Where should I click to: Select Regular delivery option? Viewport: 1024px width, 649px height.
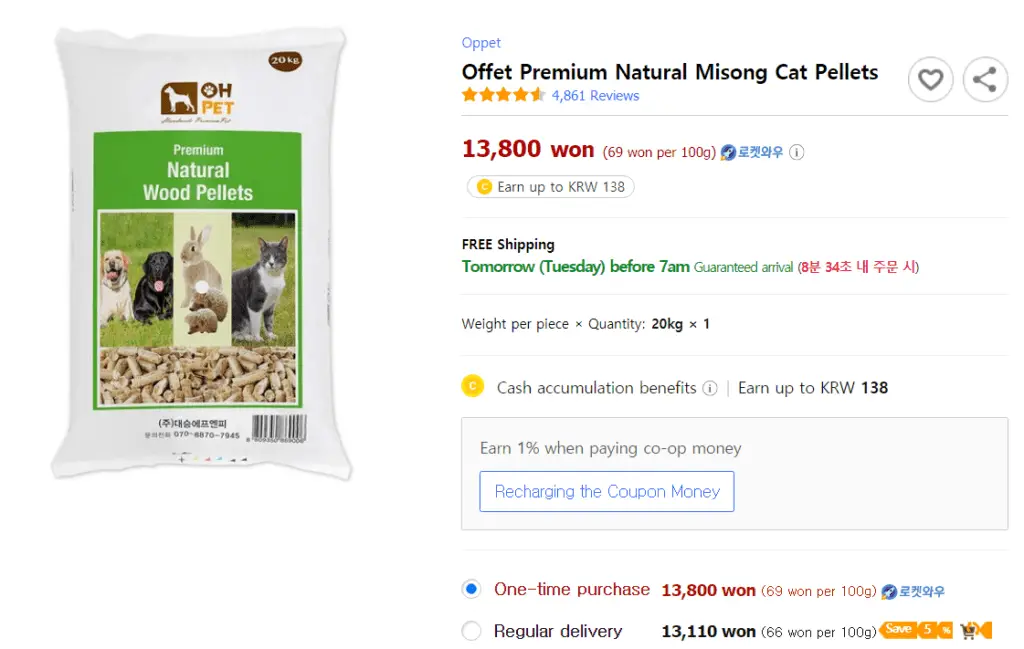(471, 631)
